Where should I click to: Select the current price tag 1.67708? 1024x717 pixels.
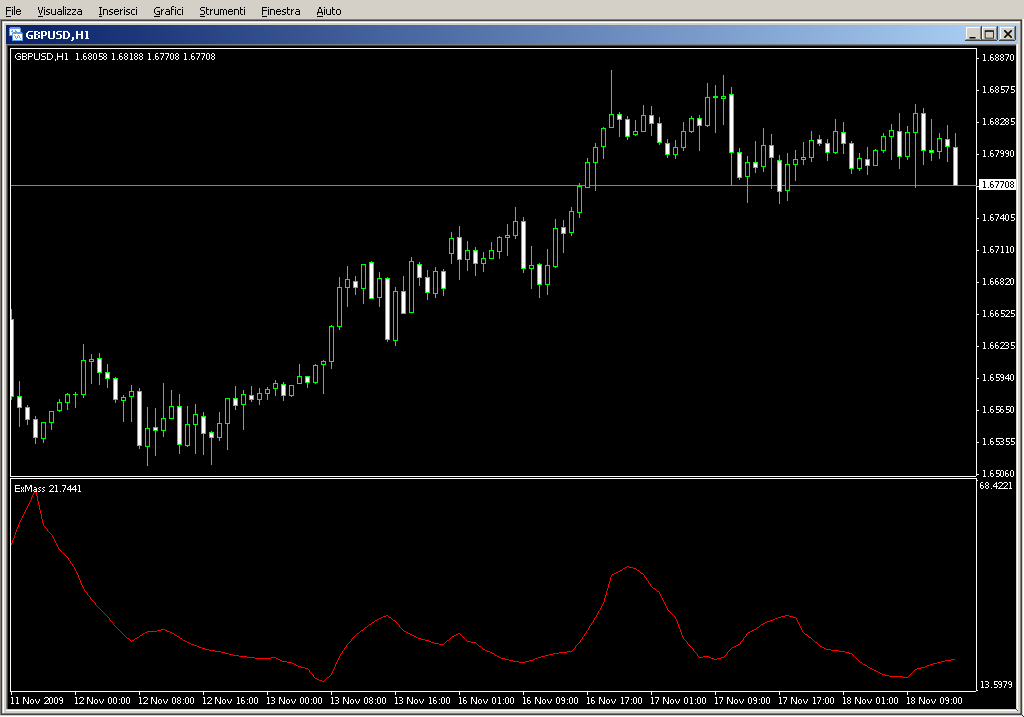(x=997, y=185)
